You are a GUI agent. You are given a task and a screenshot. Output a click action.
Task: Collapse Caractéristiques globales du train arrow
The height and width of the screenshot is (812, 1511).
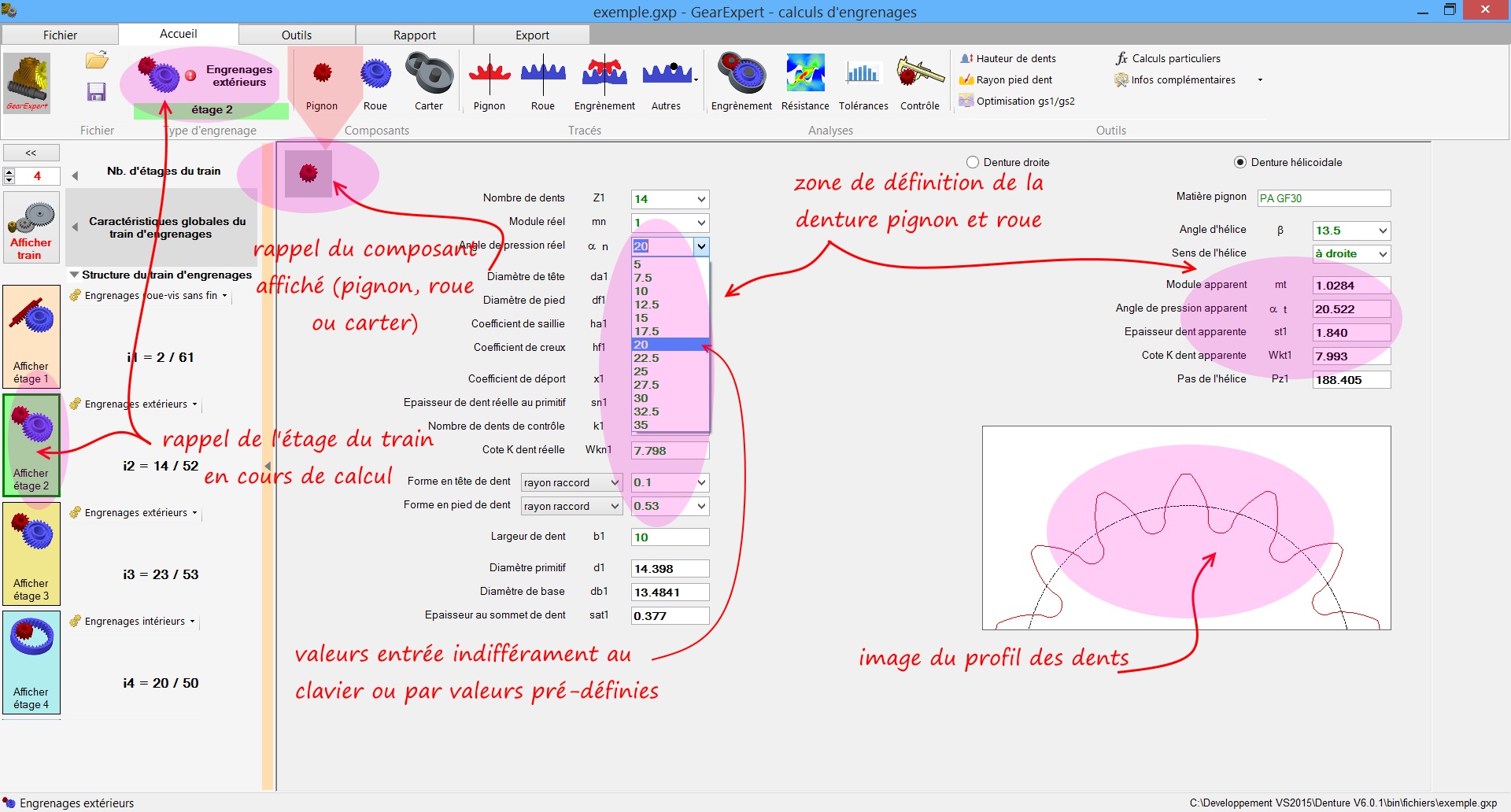click(75, 227)
